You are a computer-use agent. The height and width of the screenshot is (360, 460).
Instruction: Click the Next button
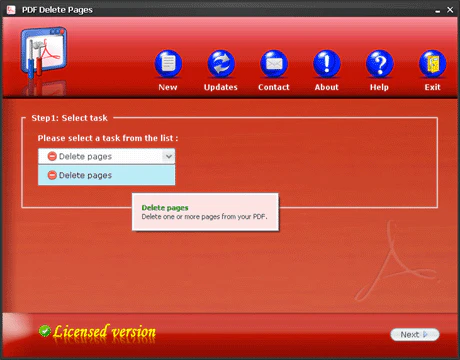point(415,334)
